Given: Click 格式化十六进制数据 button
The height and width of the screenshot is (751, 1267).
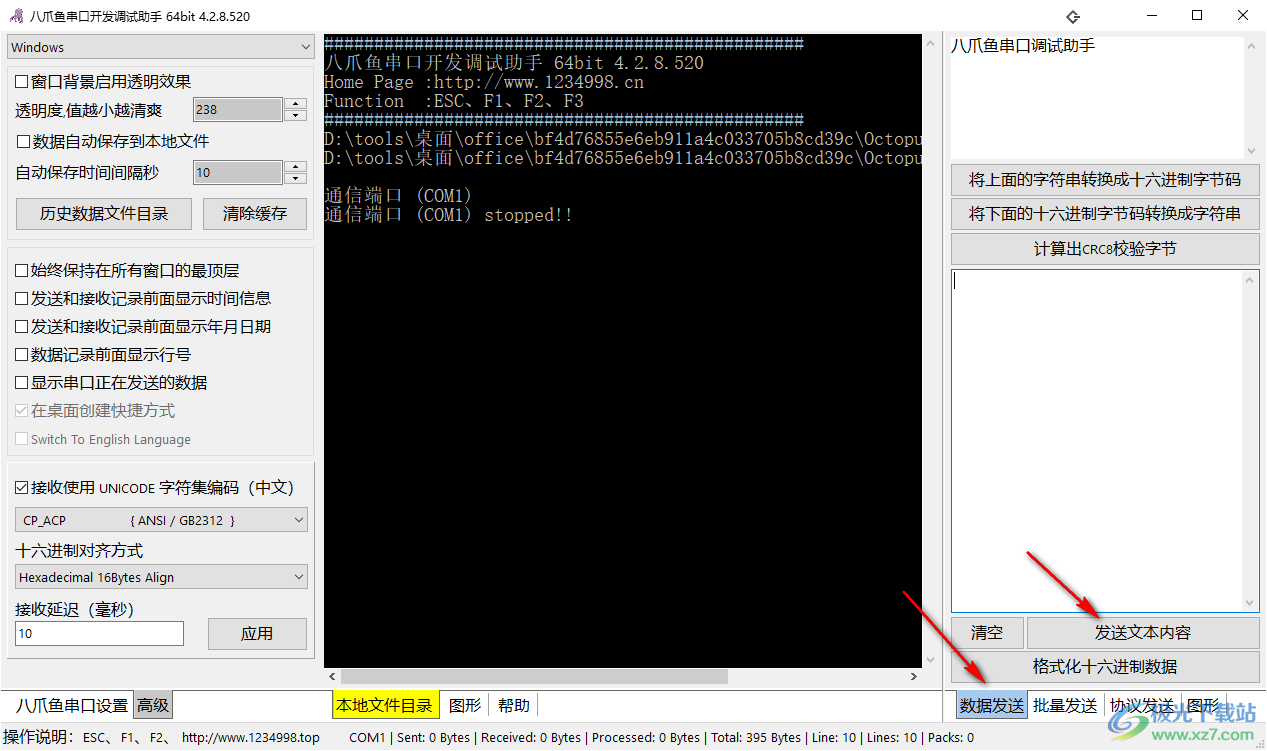Looking at the screenshot, I should 1105,666.
